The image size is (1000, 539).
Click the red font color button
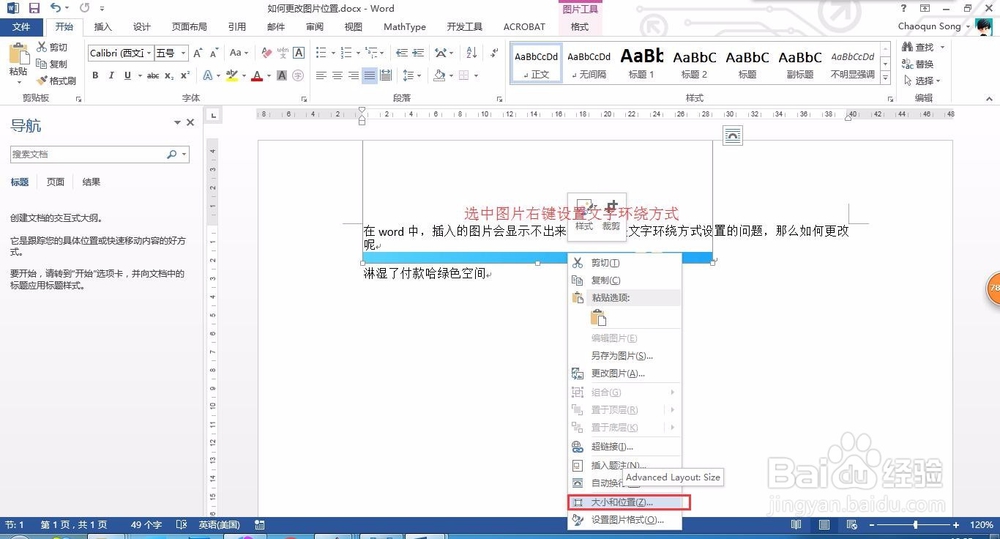[x=257, y=75]
